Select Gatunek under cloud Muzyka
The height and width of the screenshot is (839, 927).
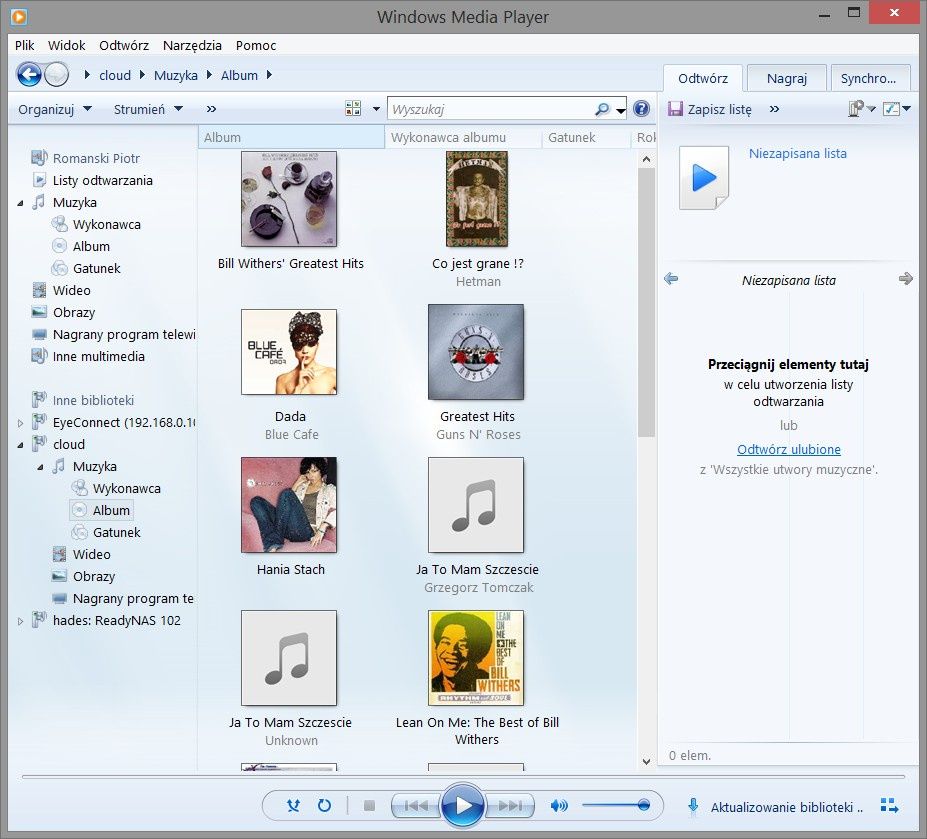(116, 533)
